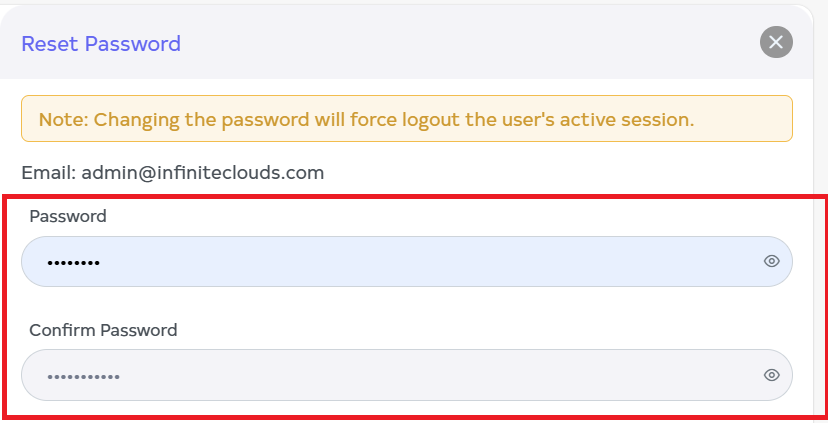828x423 pixels.
Task: Close the Reset Password dialog
Action: 776,42
